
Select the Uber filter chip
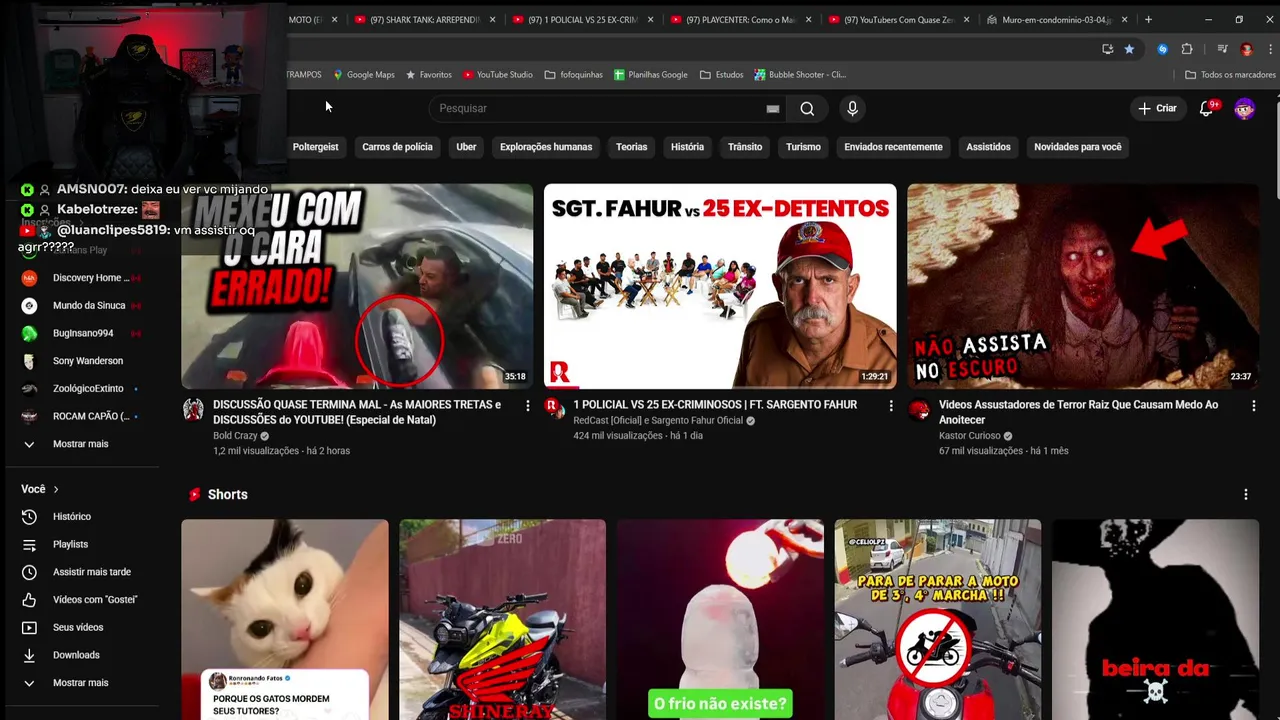pos(466,147)
